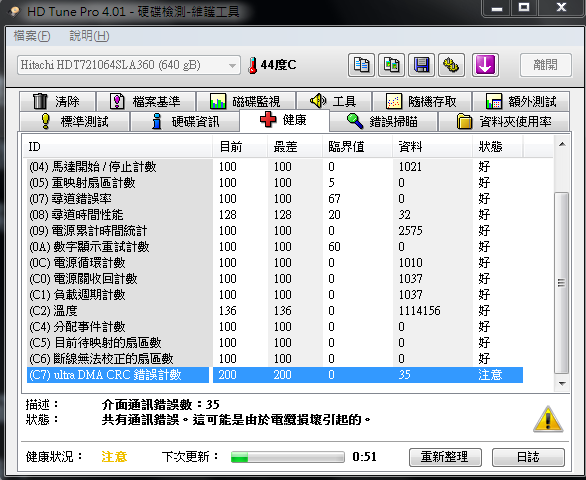
Task: Click the copy screenshot toolbar icon
Action: point(391,65)
